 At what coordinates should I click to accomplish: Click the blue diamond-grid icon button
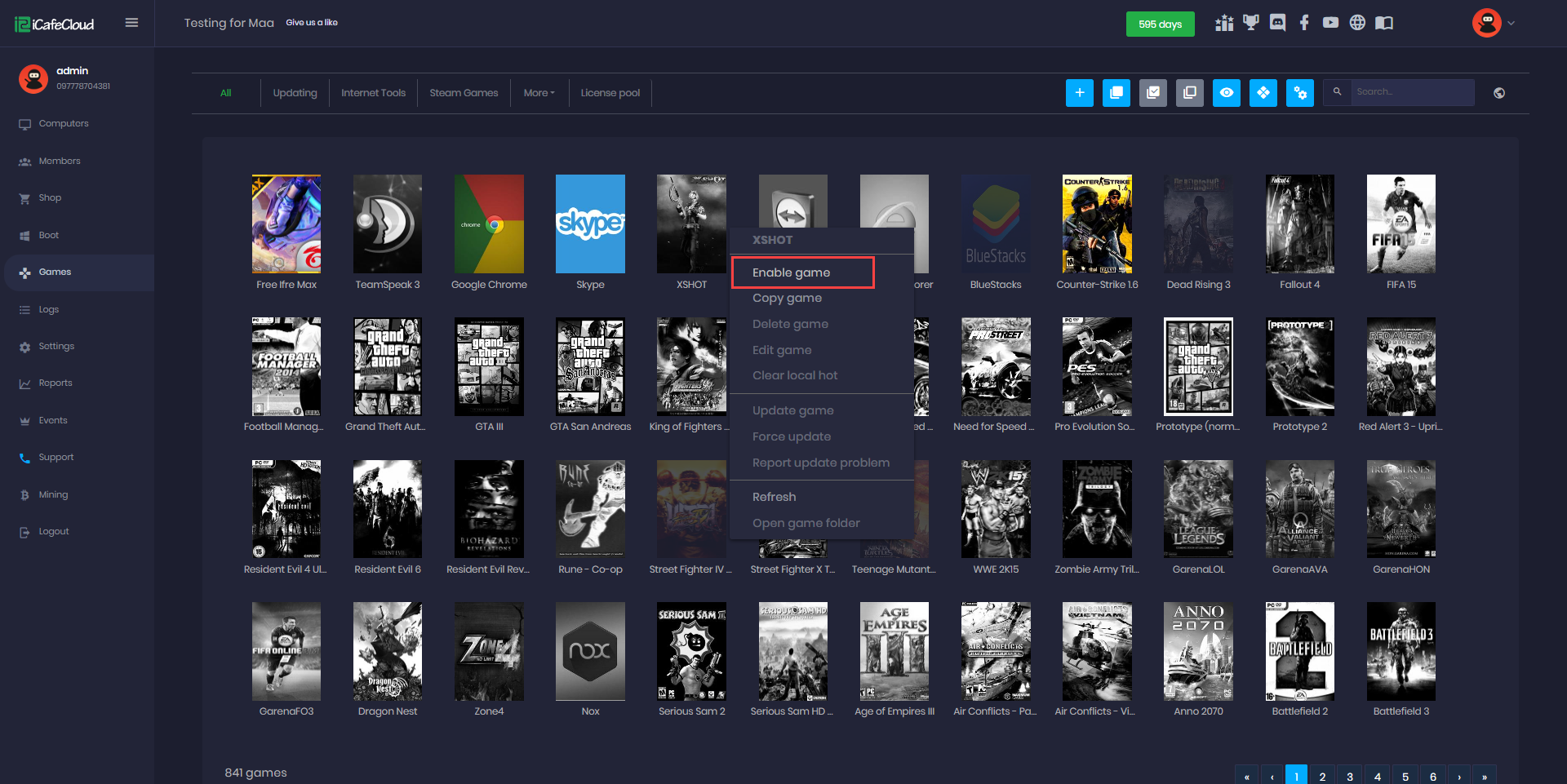point(1263,93)
